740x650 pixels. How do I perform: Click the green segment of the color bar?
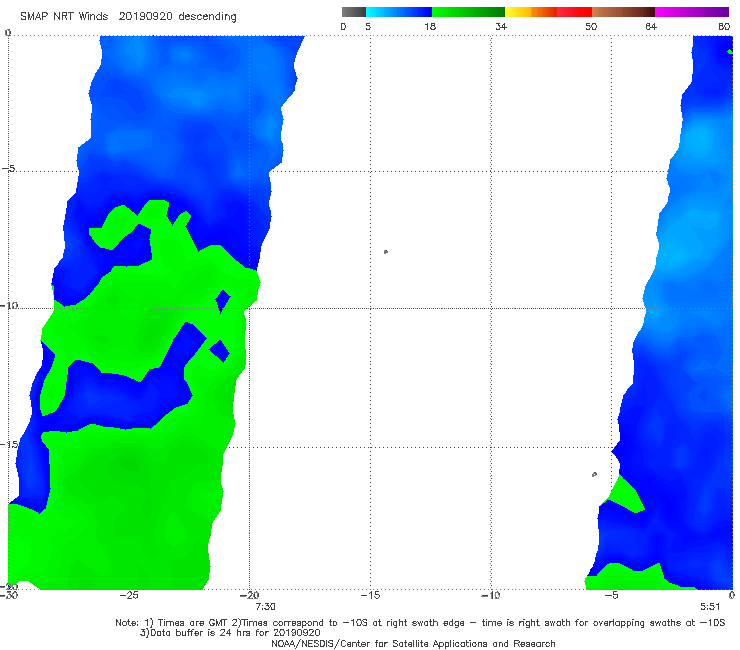tap(468, 12)
